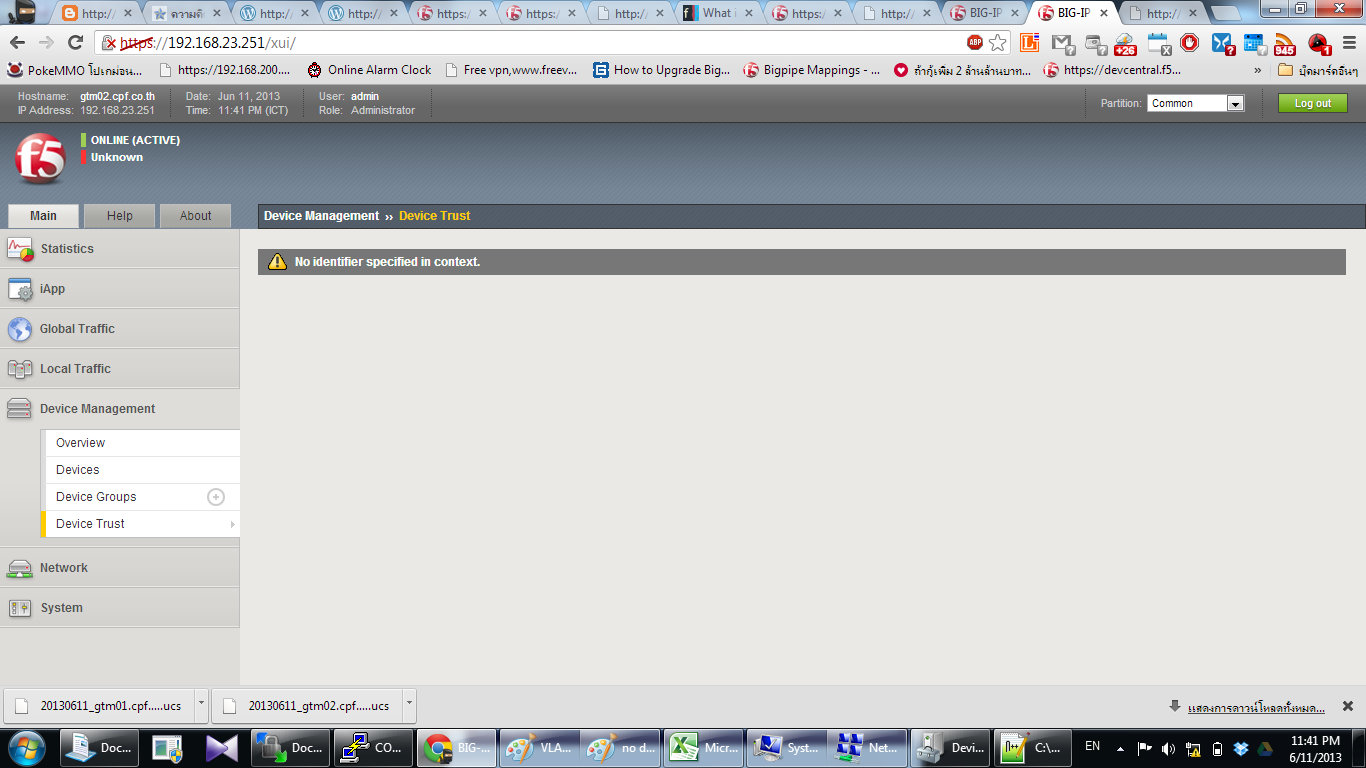Switch to Excel in the taskbar
The width and height of the screenshot is (1366, 768).
click(703, 748)
